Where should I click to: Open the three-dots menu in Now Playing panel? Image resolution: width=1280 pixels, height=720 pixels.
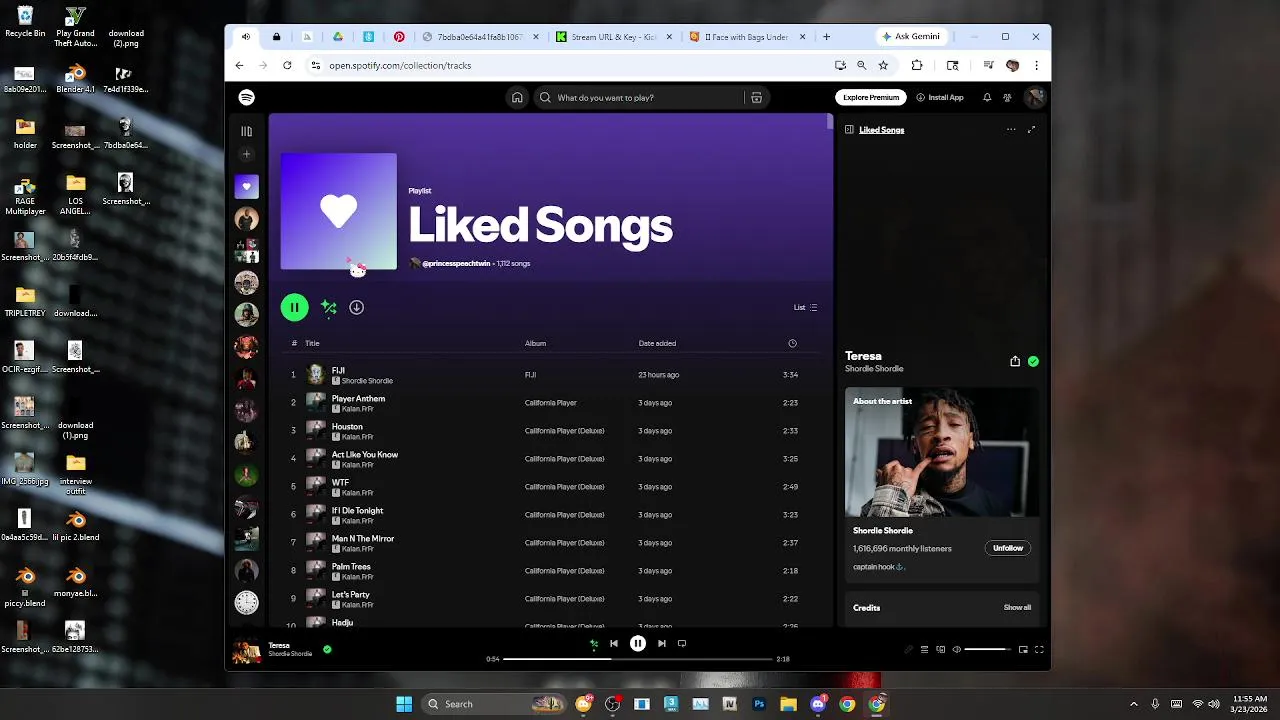point(1011,130)
